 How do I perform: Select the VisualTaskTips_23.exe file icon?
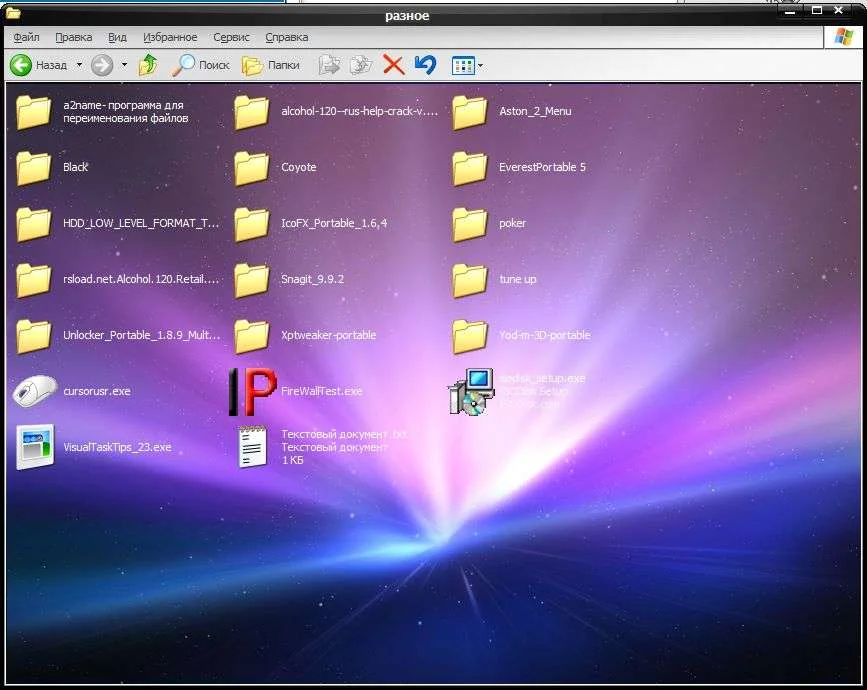34,447
